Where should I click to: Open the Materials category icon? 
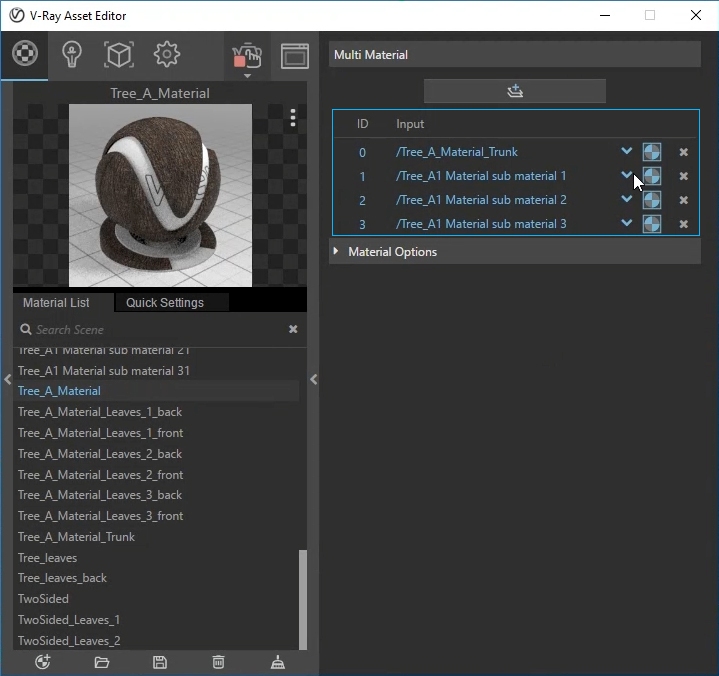pyautogui.click(x=25, y=54)
